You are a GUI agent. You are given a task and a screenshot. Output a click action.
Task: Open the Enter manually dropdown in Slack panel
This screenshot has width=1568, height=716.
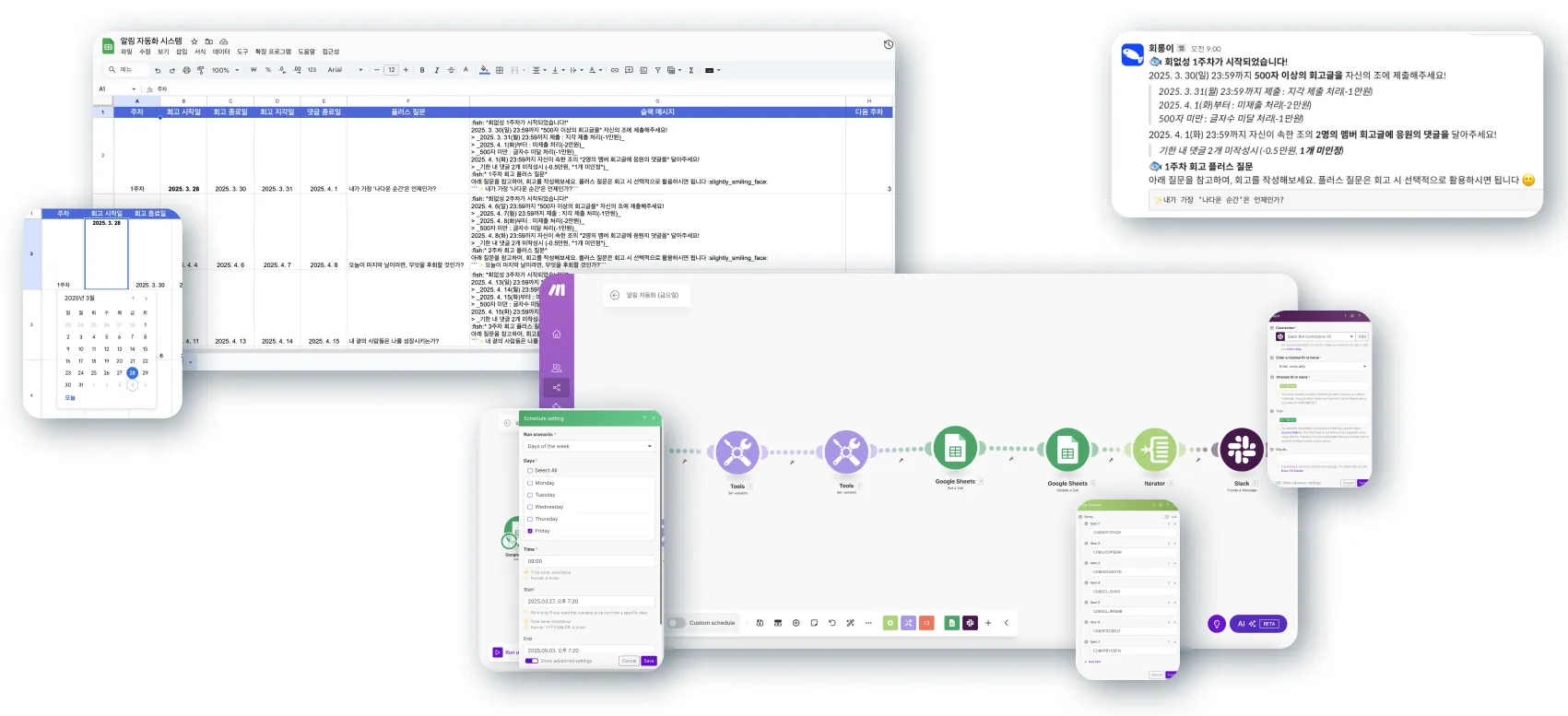pos(1322,367)
